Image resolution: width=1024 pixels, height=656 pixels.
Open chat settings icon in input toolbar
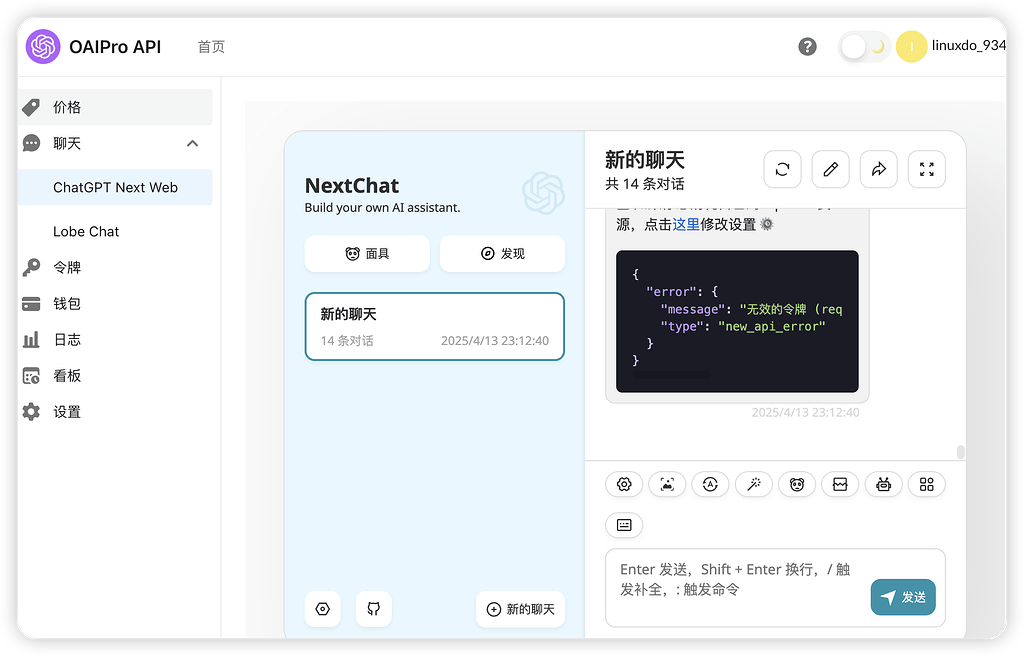click(x=624, y=484)
